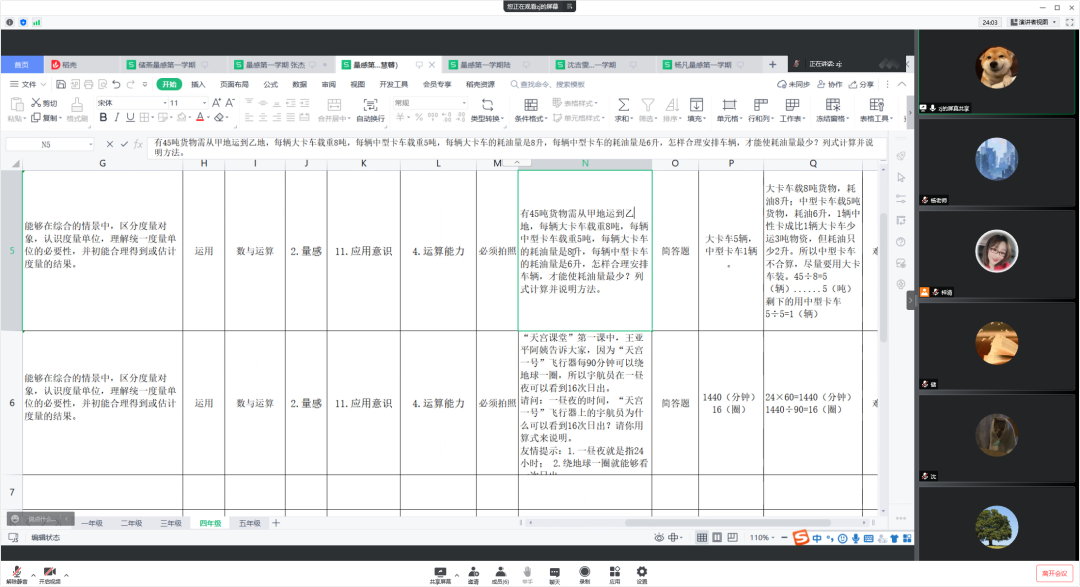Open the File (文件) menu dropdown
1080x587 pixels.
(28, 84)
